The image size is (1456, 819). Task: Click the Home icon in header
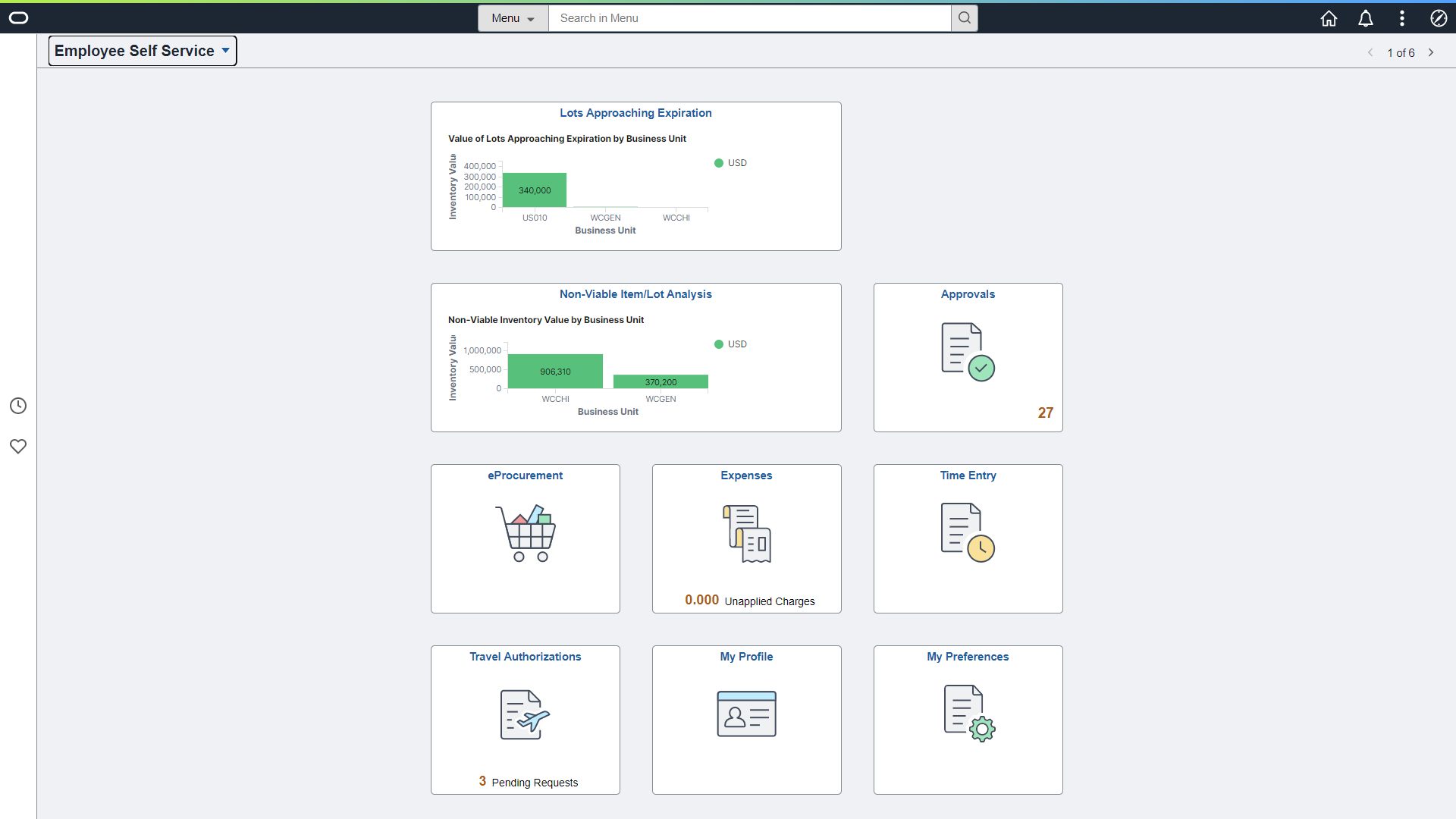(x=1329, y=18)
